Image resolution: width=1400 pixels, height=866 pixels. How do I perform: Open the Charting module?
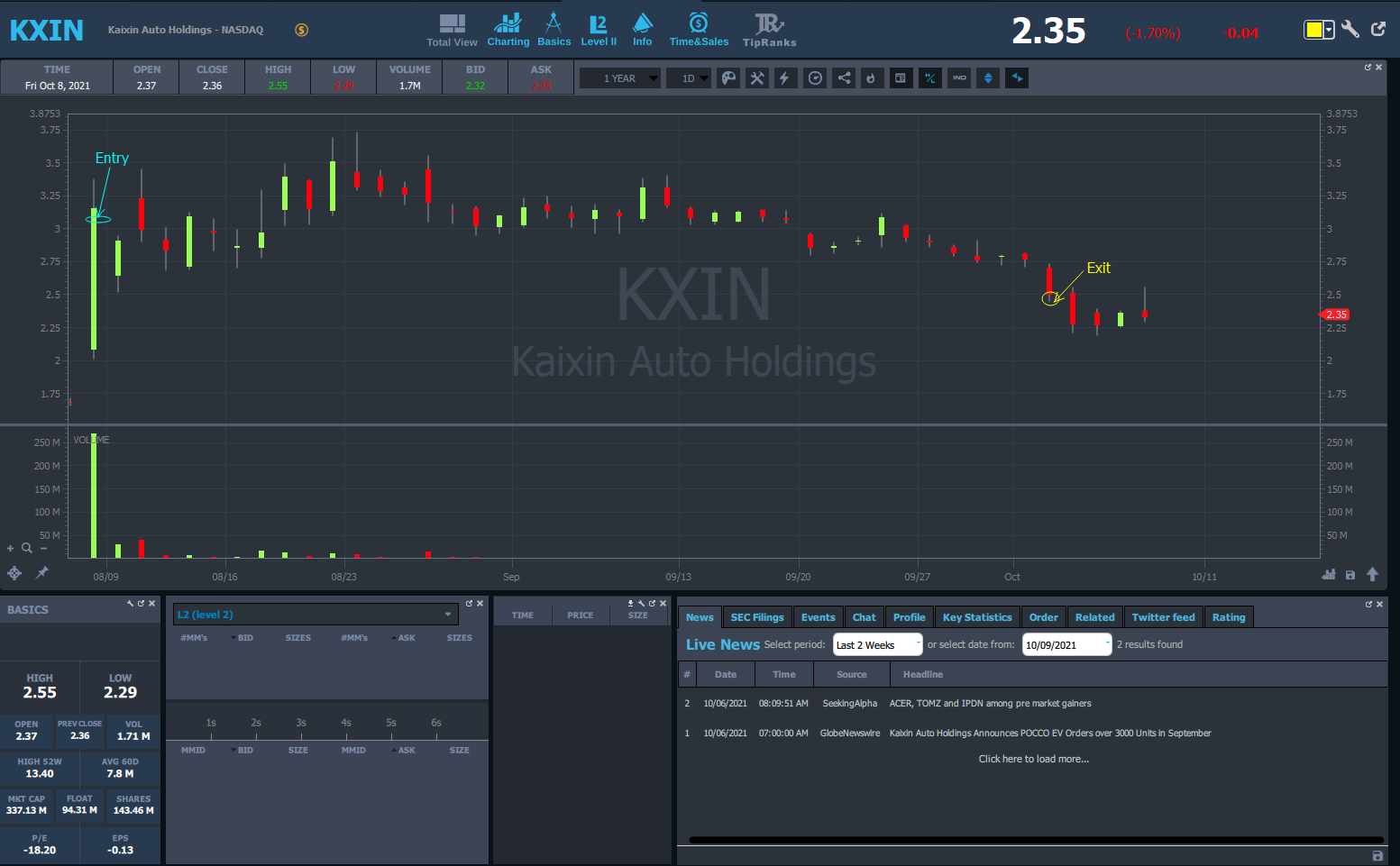pyautogui.click(x=508, y=30)
